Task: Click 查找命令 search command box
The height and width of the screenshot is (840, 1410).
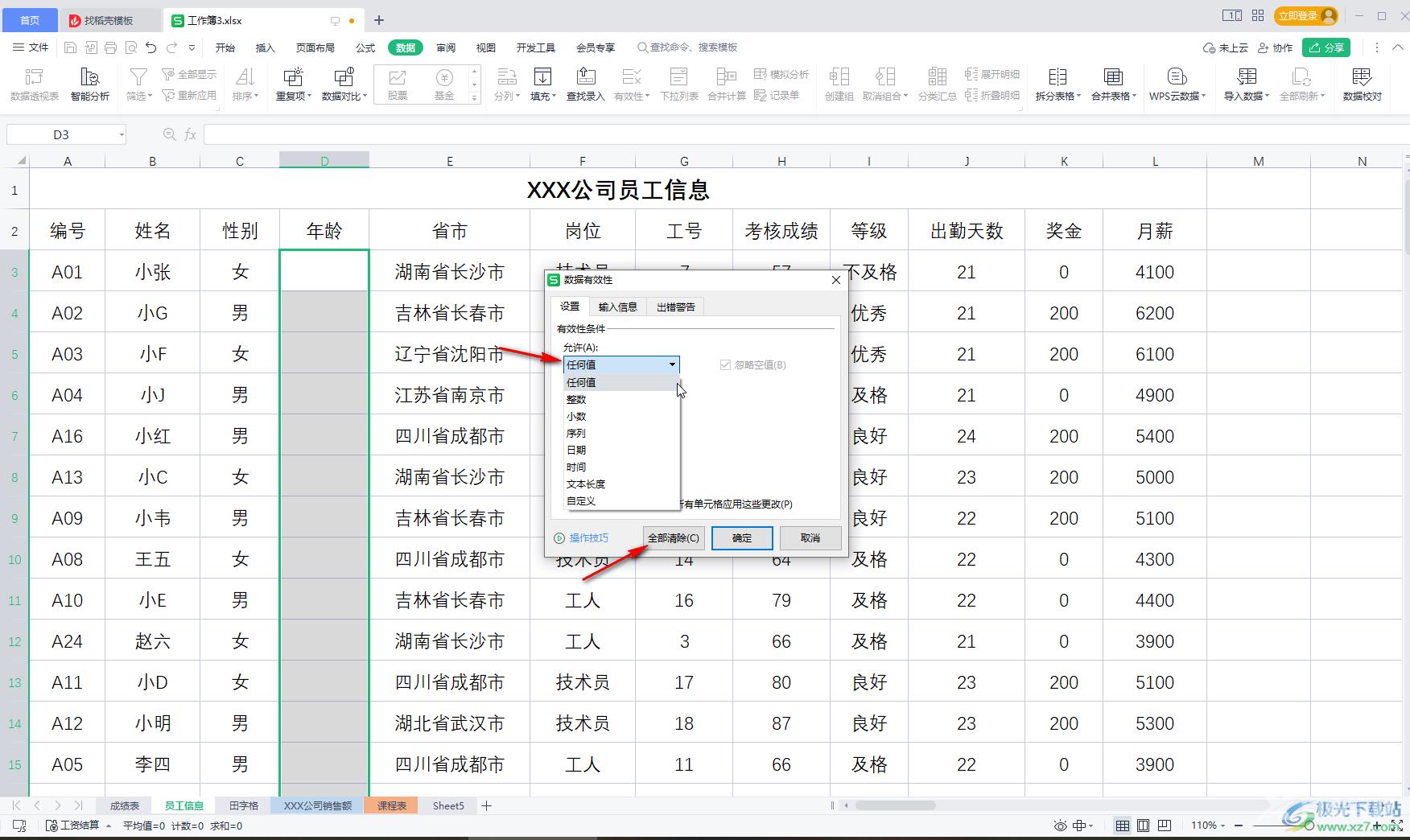Action: coord(688,47)
